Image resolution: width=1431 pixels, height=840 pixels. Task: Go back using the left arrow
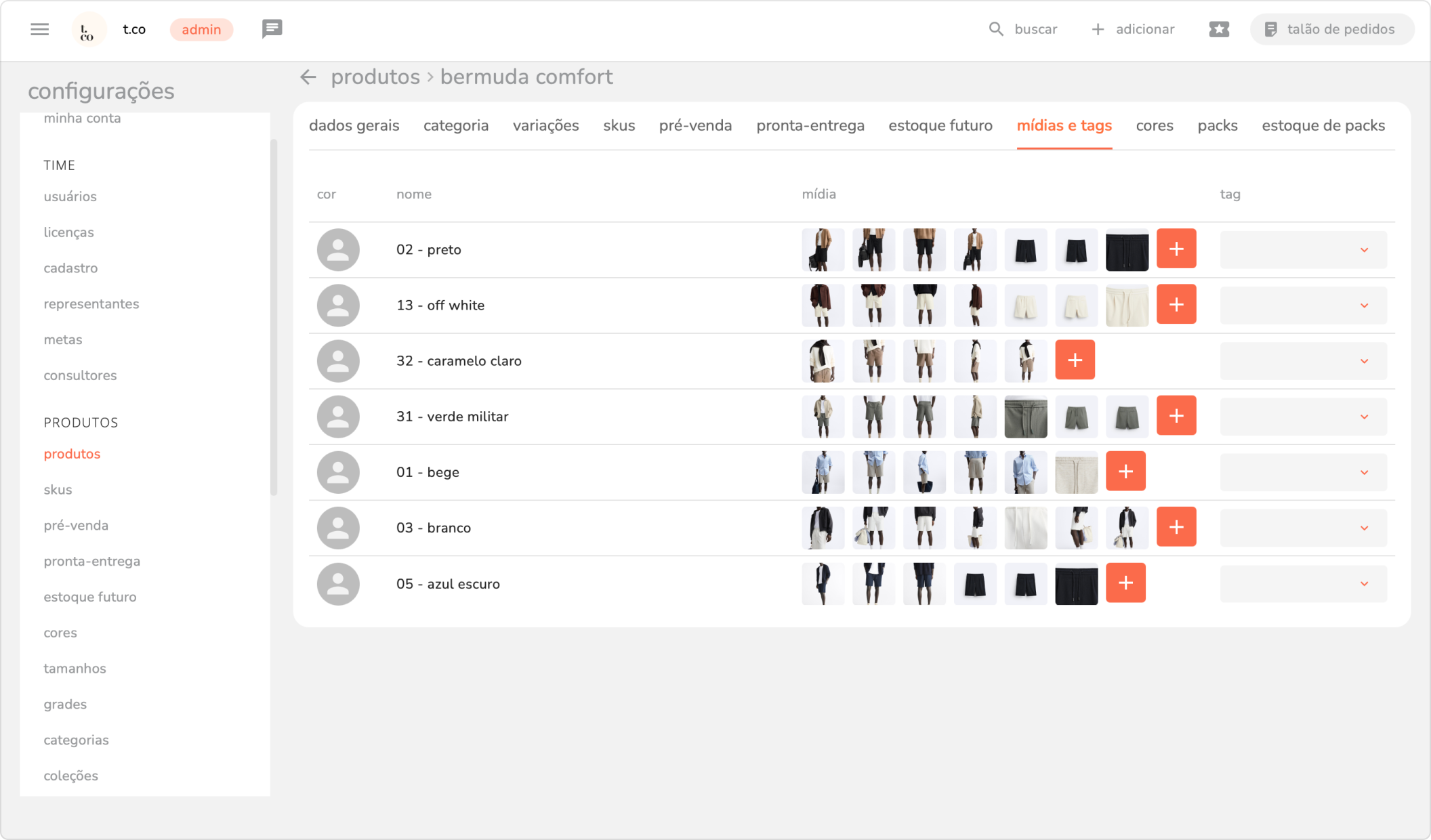[308, 77]
